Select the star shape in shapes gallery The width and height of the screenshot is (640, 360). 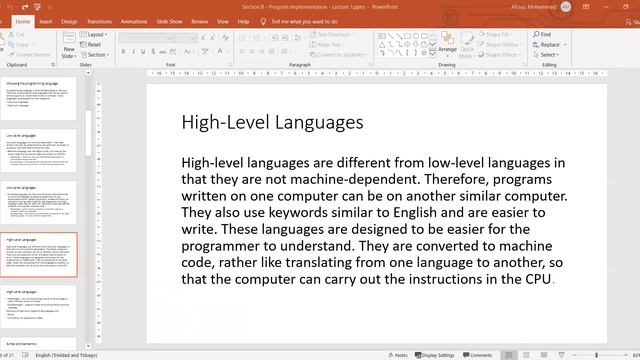click(x=424, y=53)
